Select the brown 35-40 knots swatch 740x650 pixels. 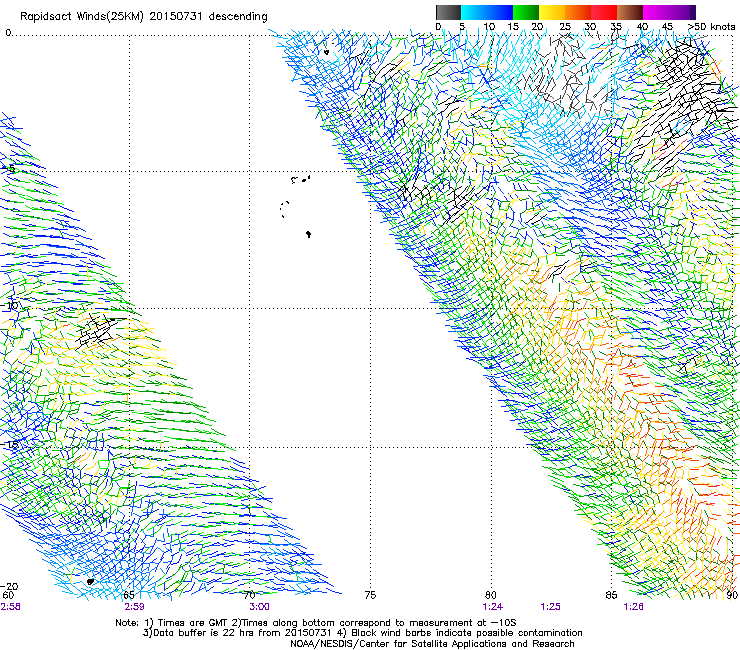(x=630, y=12)
